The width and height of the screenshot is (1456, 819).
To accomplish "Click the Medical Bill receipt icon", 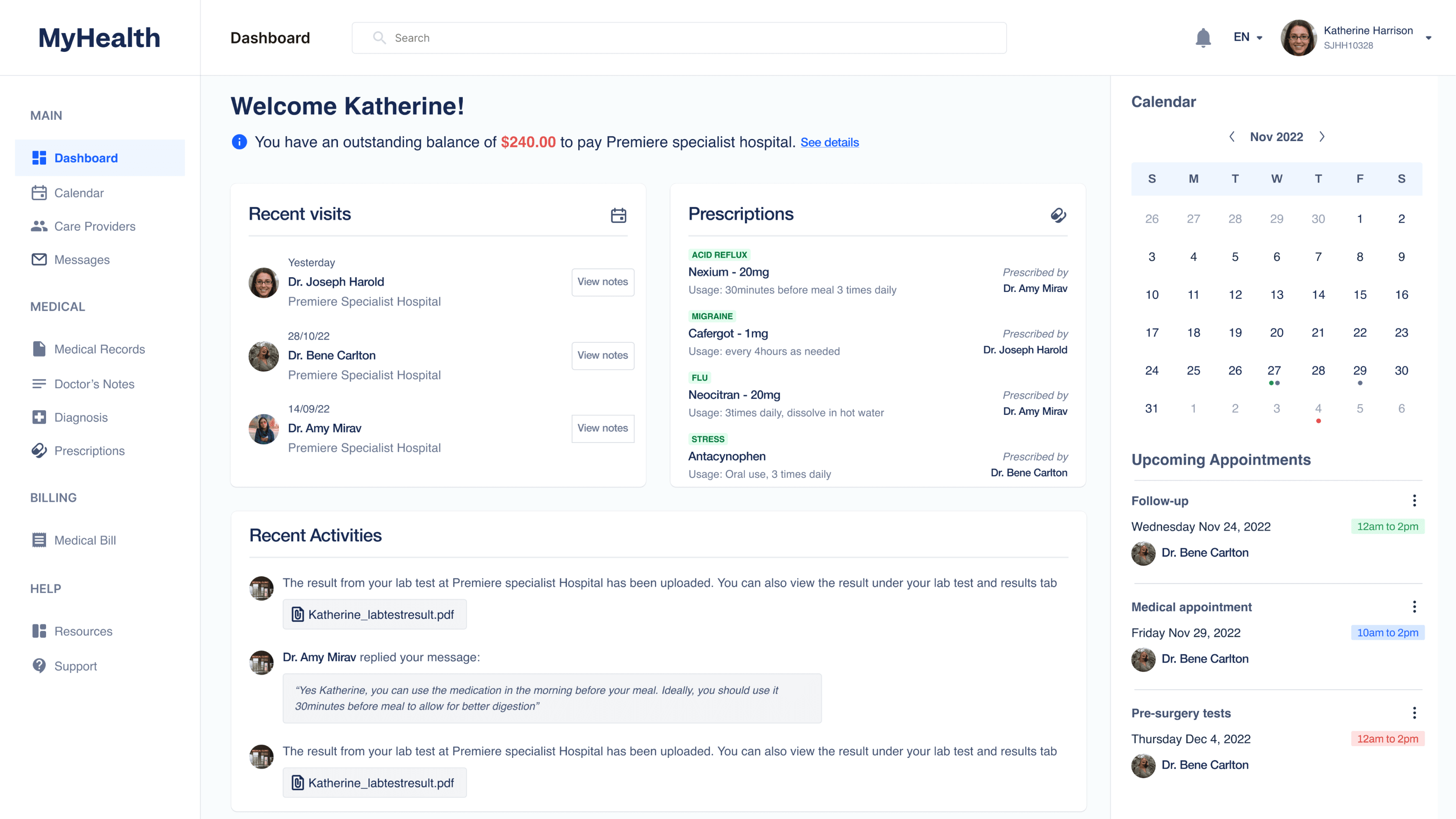I will point(39,540).
